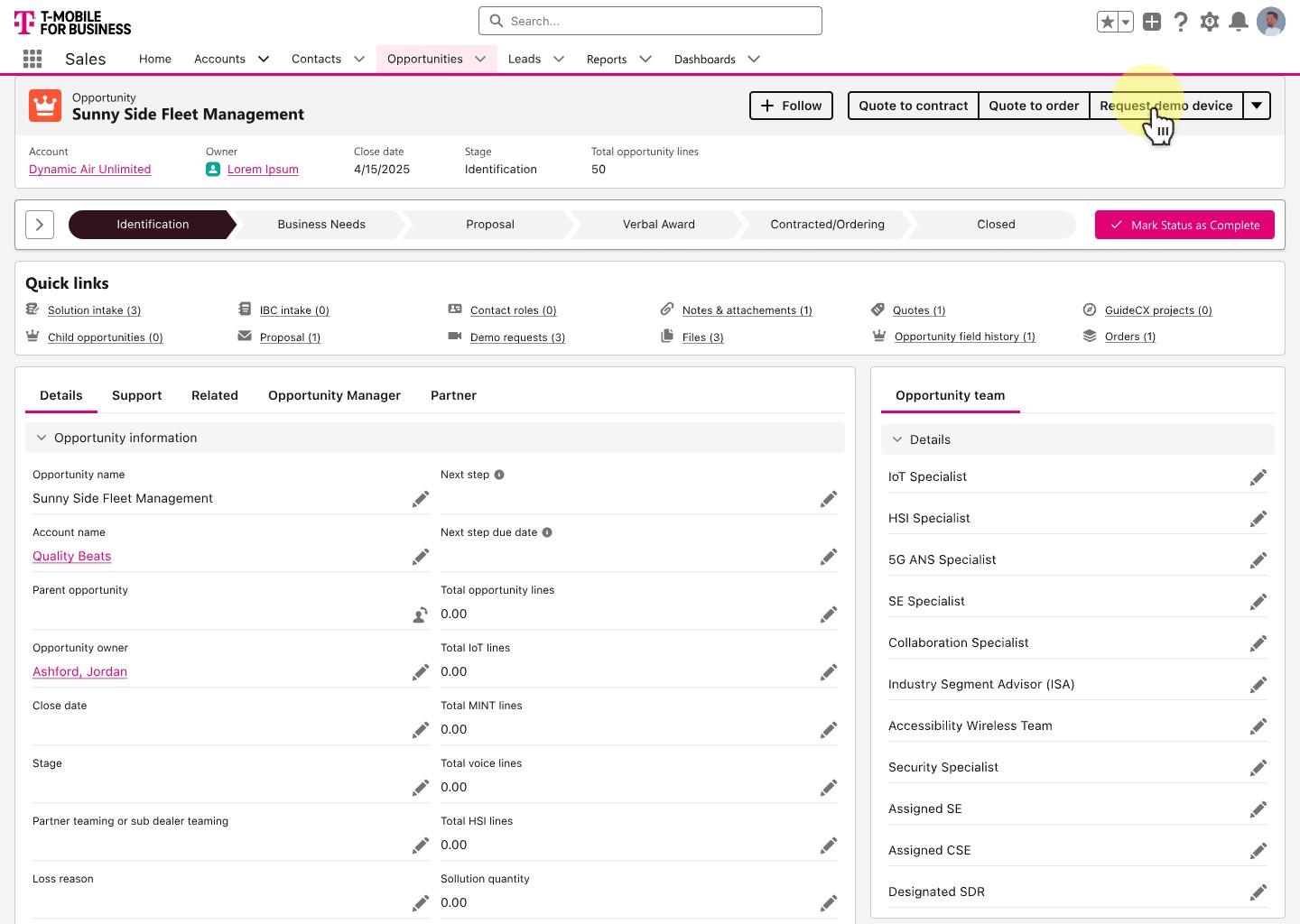
Task: Open the Partner tab
Action: 453,395
